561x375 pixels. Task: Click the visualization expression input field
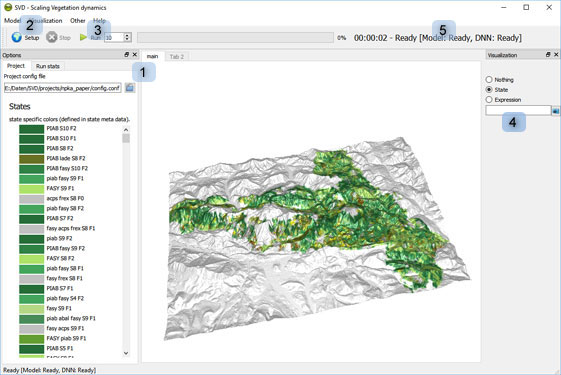click(518, 111)
